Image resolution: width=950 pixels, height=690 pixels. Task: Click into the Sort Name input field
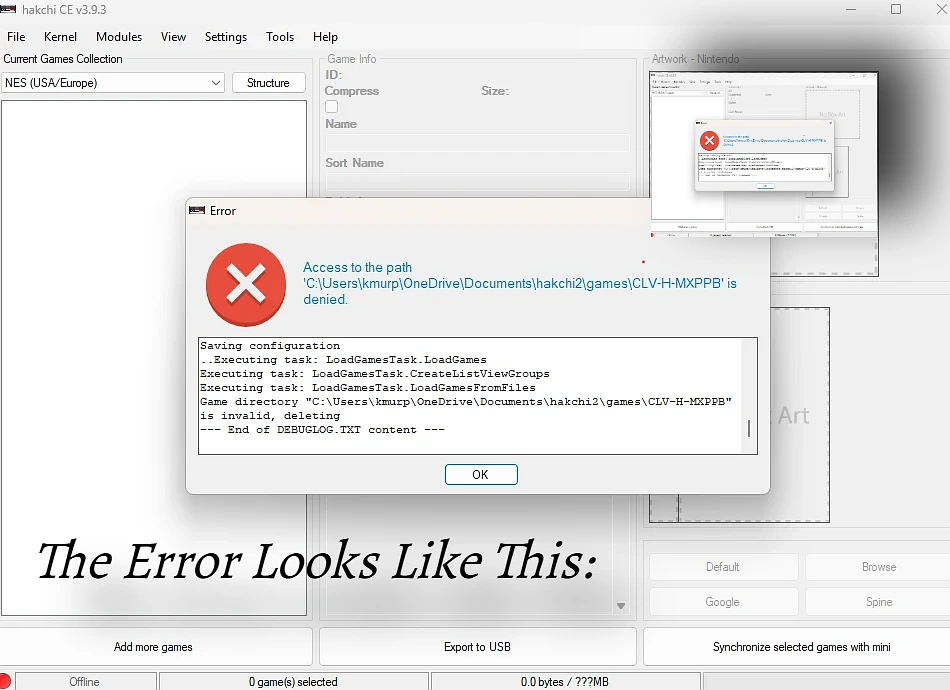coord(477,181)
